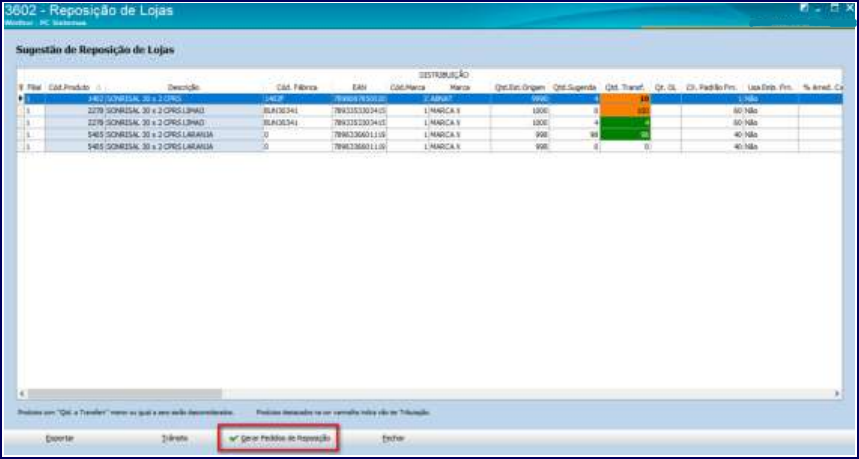859x459 pixels.
Task: Click the horizontal scrollbar thumb
Action: tap(125, 393)
